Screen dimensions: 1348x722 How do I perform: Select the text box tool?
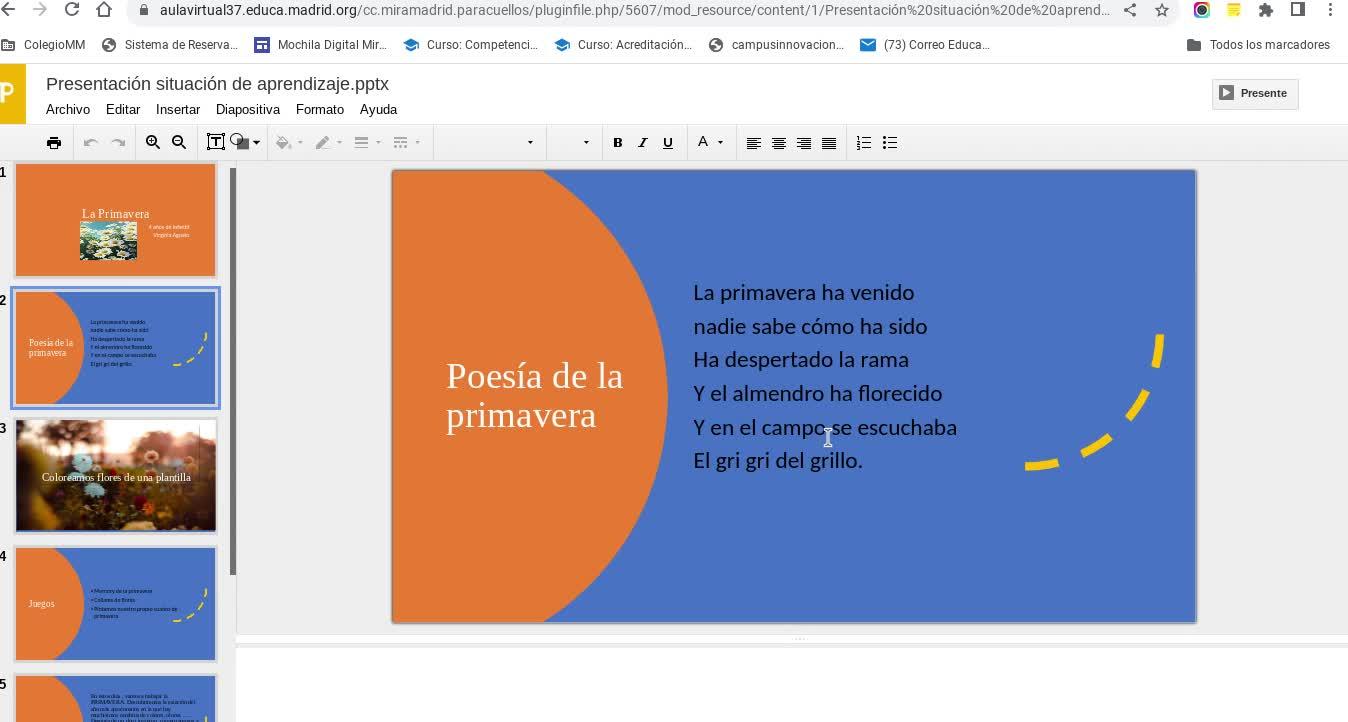coord(215,142)
